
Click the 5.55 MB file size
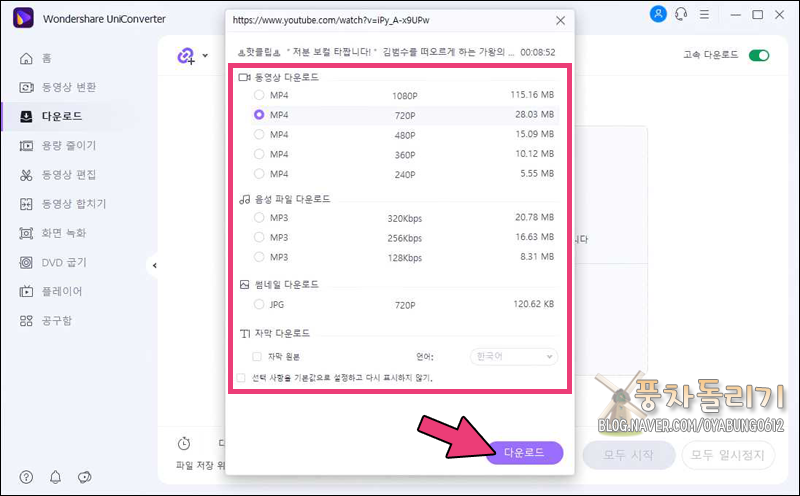point(537,173)
